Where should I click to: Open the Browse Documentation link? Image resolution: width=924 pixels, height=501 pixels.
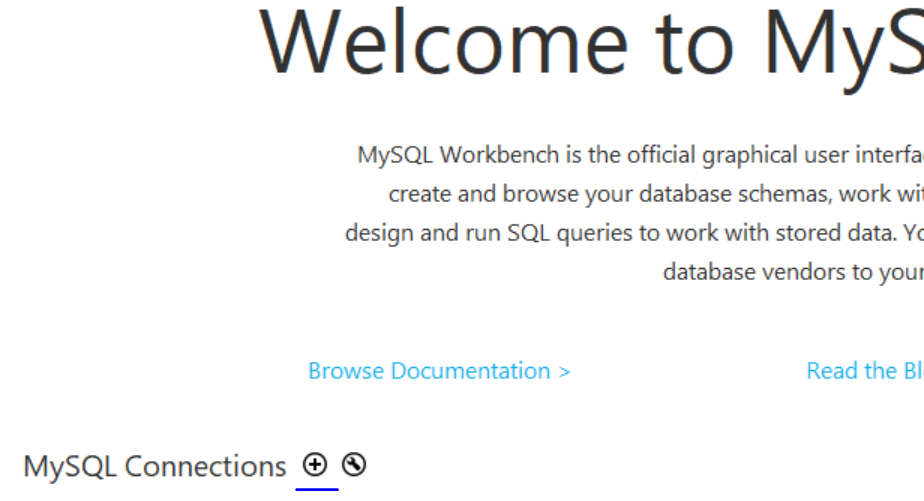click(439, 371)
